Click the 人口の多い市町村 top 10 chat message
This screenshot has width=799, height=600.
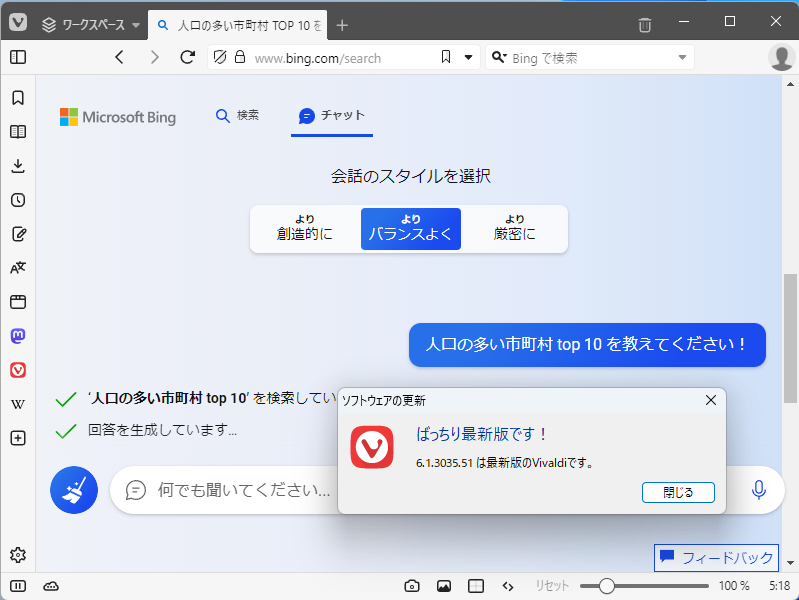[587, 345]
